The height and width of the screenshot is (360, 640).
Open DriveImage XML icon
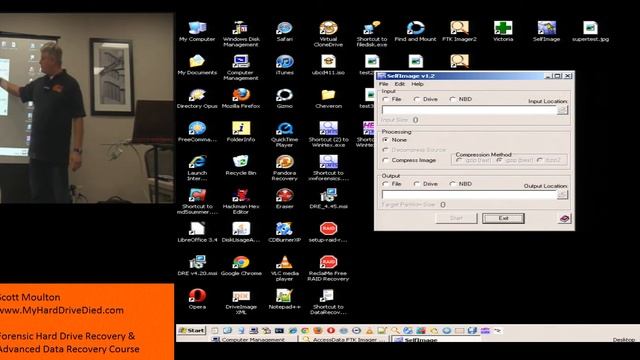pyautogui.click(x=241, y=302)
